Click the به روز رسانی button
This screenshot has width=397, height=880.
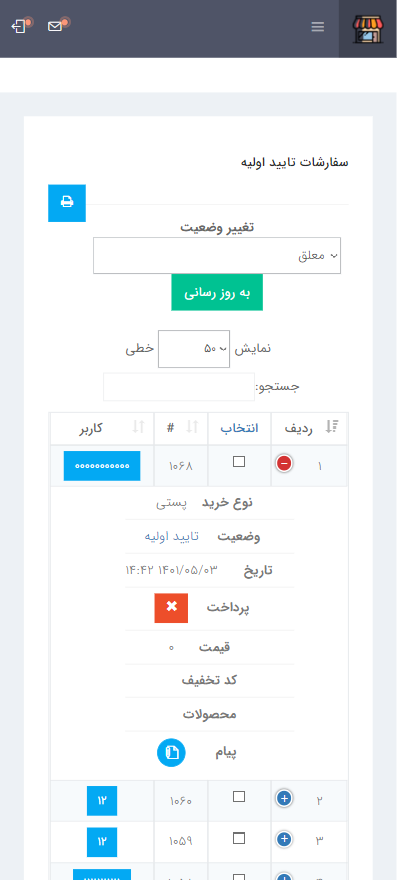(217, 292)
